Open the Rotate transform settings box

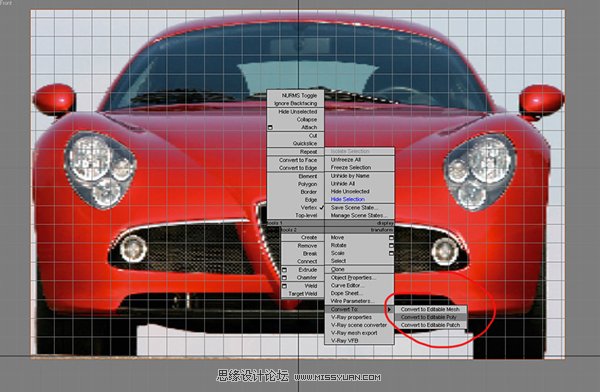click(391, 245)
